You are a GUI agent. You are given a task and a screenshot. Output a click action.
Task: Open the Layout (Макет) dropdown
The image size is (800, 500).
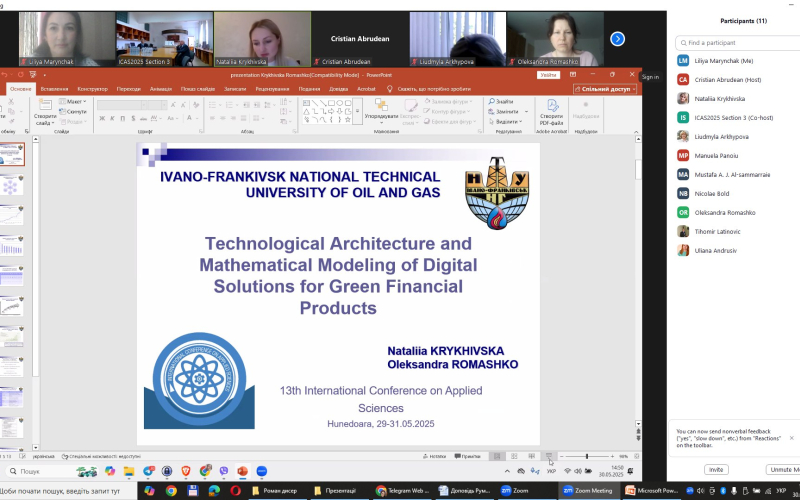tap(73, 102)
